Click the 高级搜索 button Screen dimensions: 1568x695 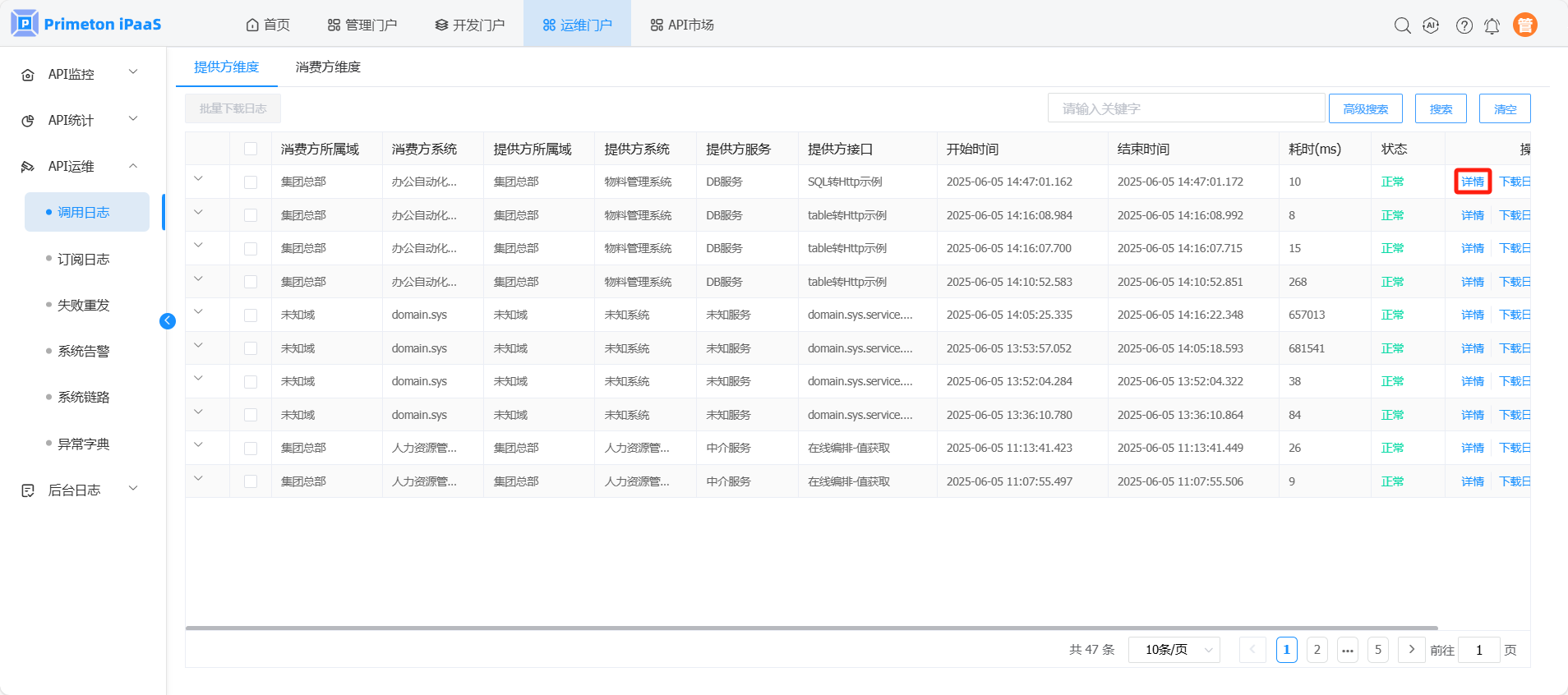(1365, 108)
